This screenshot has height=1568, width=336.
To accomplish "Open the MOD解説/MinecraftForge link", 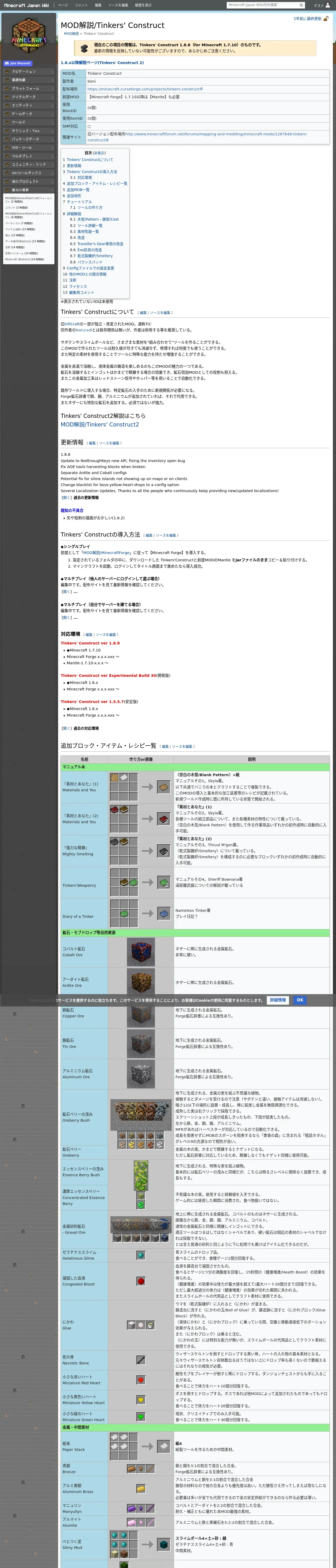I will (x=107, y=553).
